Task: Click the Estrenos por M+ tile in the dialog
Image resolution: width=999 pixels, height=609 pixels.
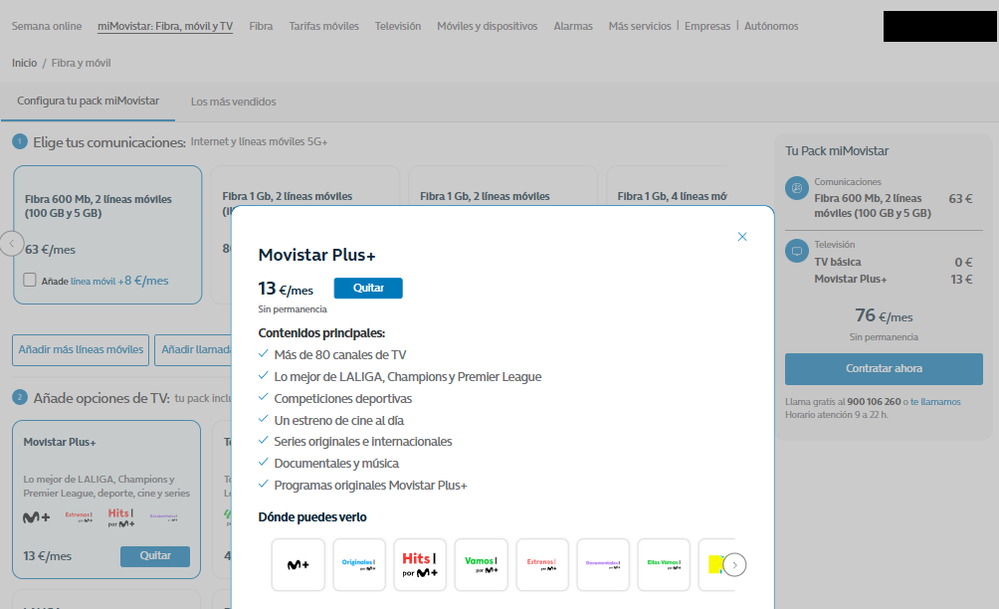Action: click(542, 565)
